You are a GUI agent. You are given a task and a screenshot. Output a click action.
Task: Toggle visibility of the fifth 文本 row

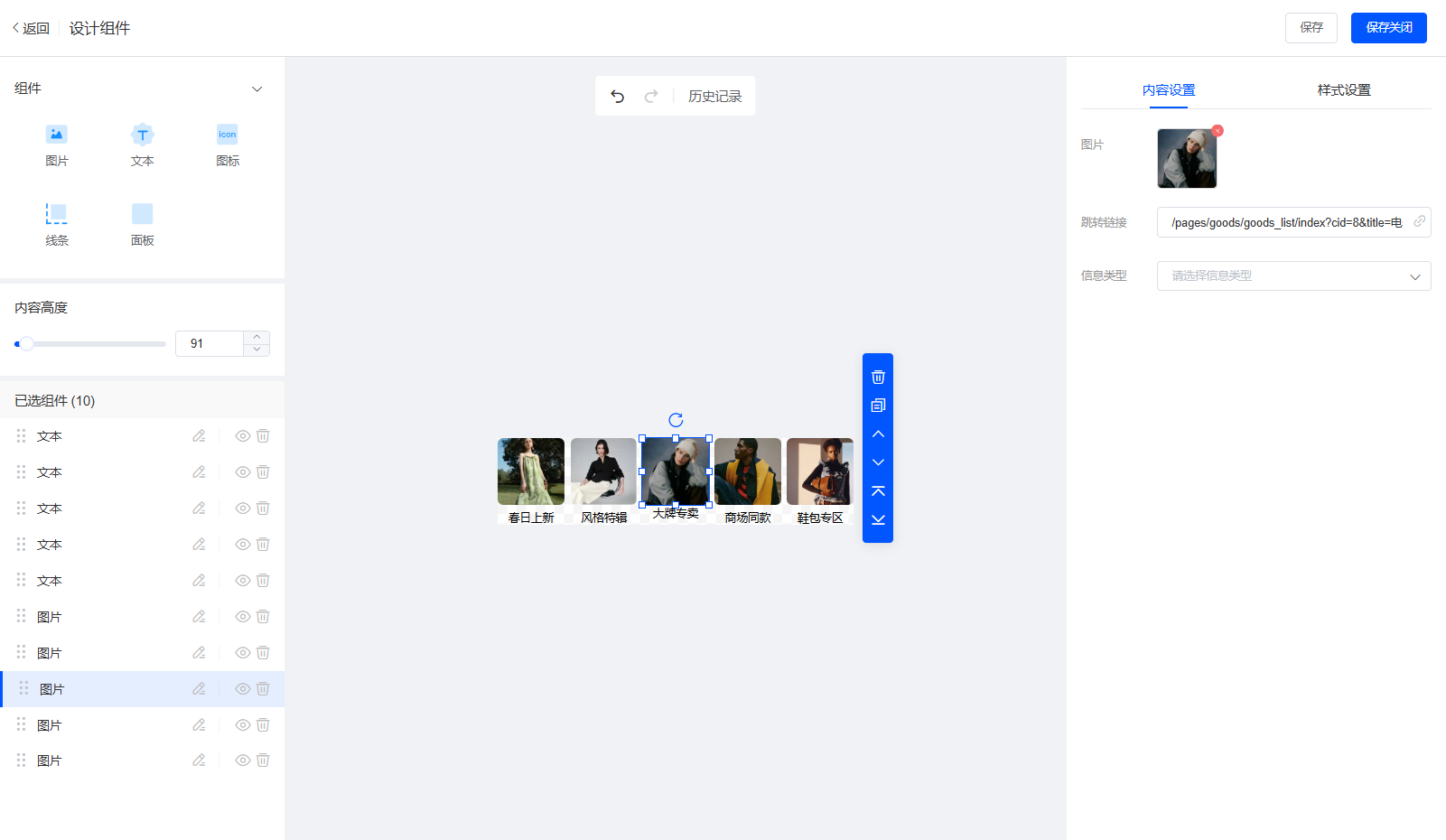coord(243,581)
